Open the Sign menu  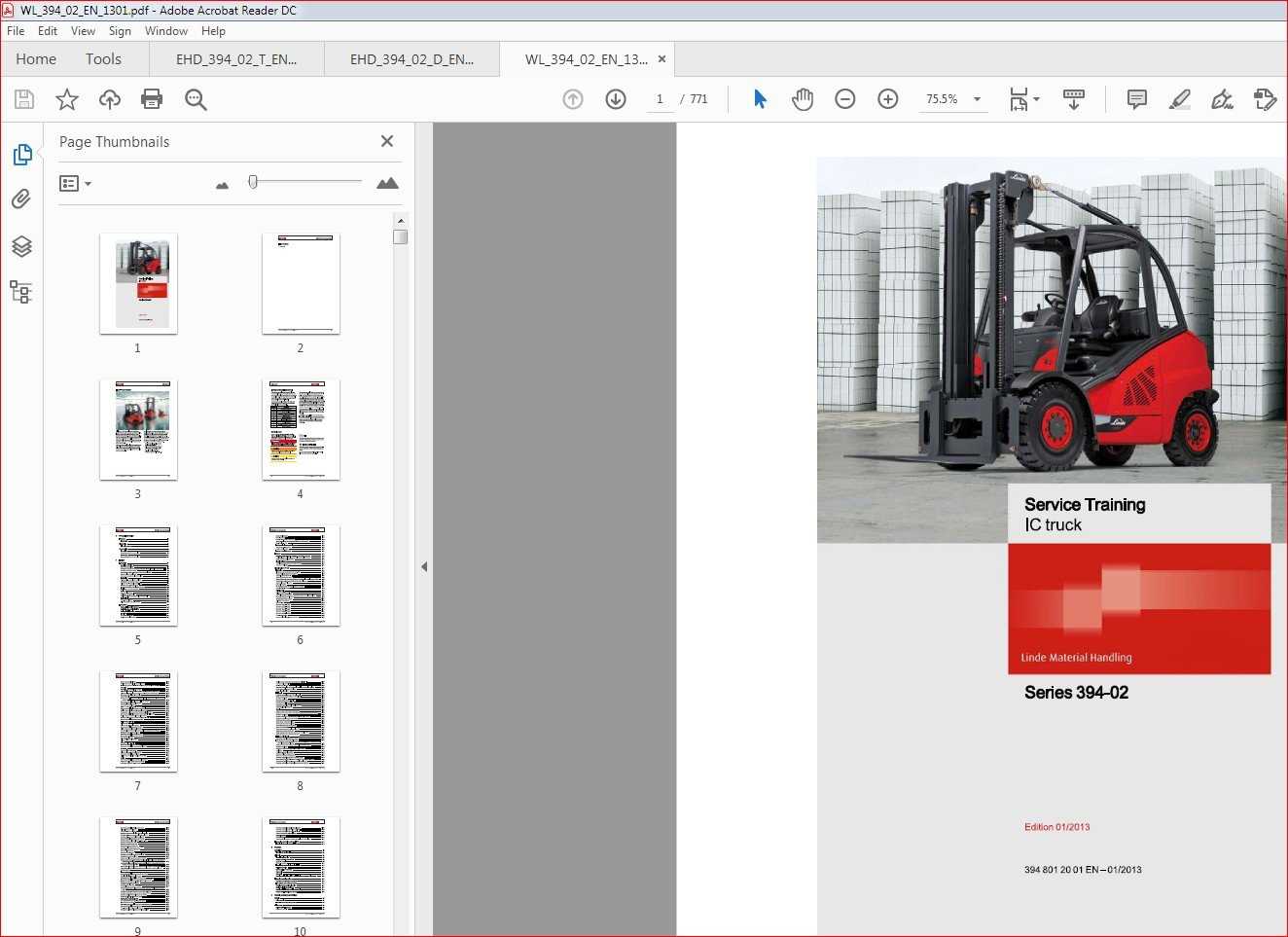point(120,31)
